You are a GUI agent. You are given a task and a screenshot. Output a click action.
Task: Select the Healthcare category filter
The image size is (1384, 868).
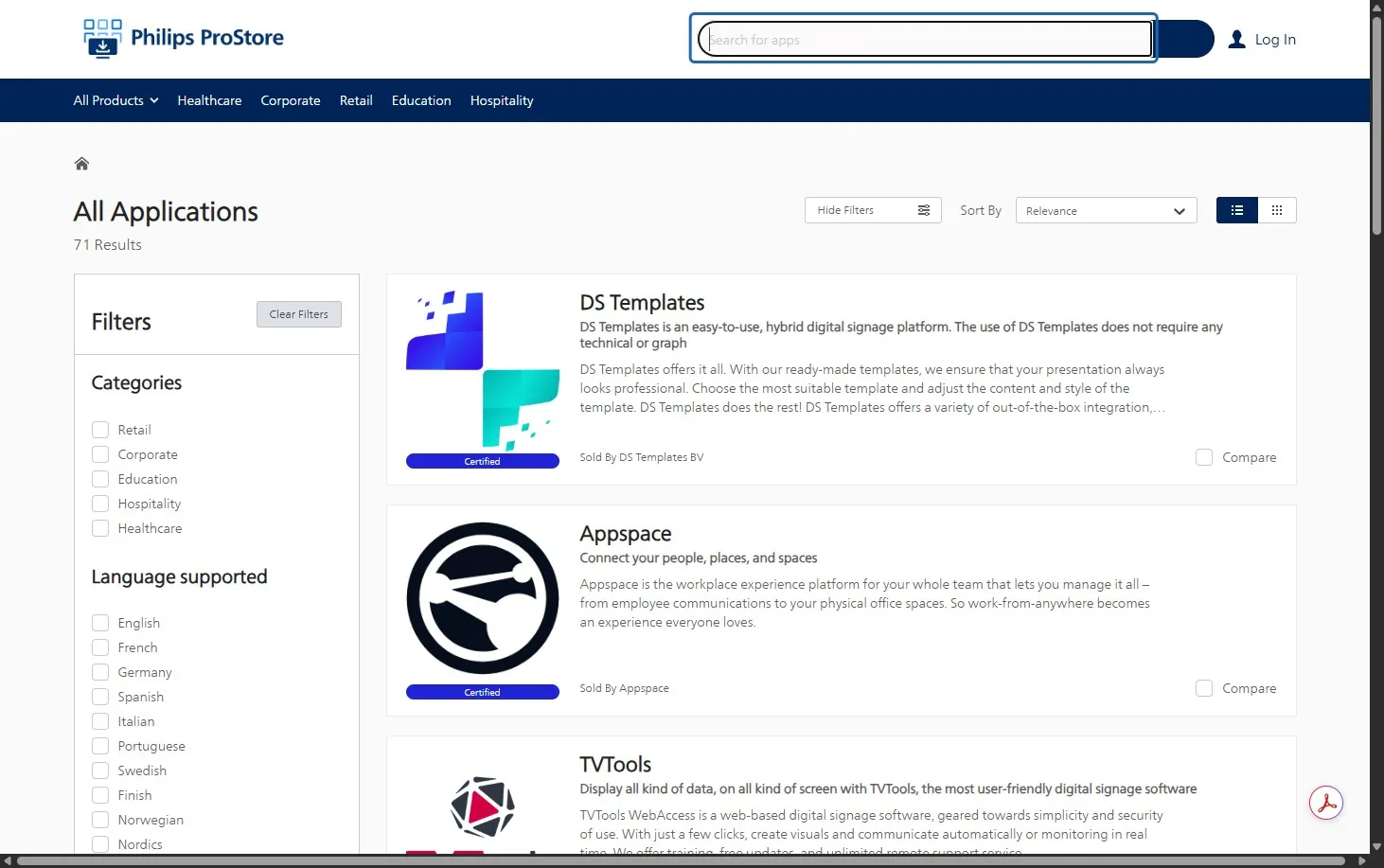tap(100, 528)
